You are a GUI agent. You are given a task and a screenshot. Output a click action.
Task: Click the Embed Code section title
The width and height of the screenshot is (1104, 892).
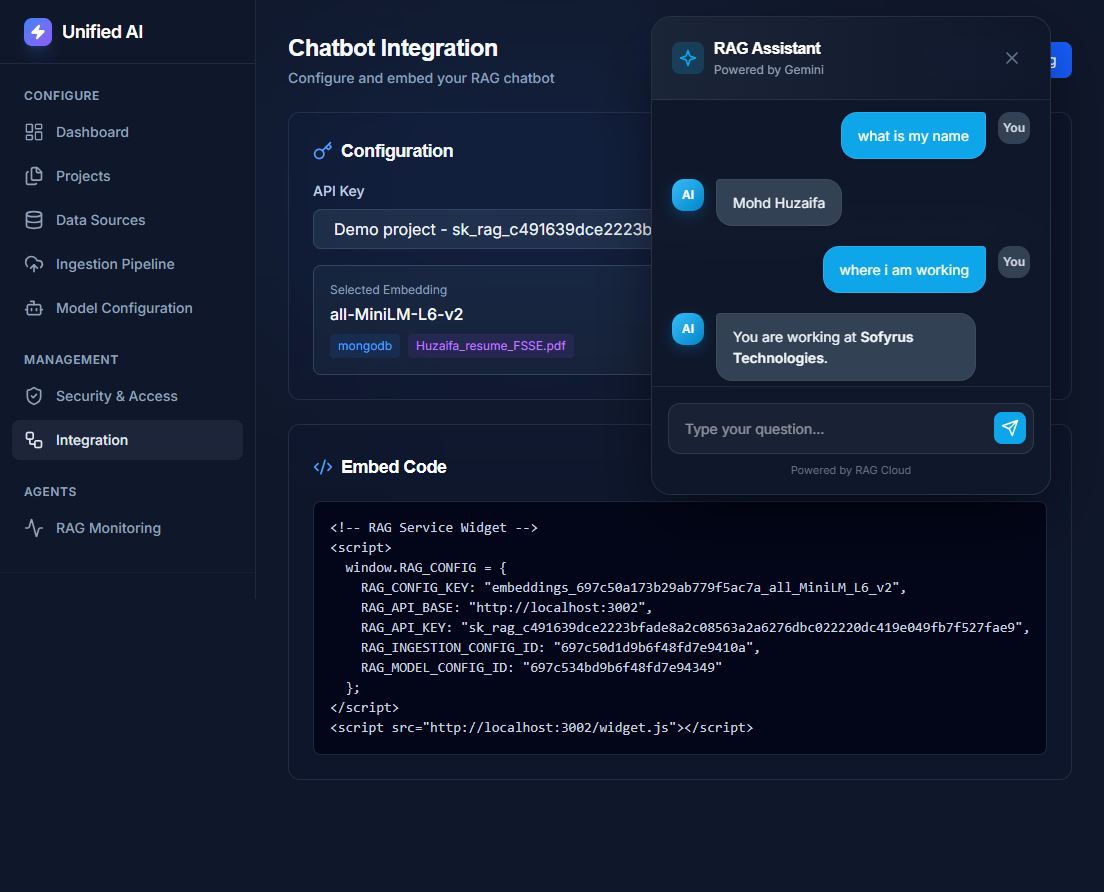click(x=394, y=467)
